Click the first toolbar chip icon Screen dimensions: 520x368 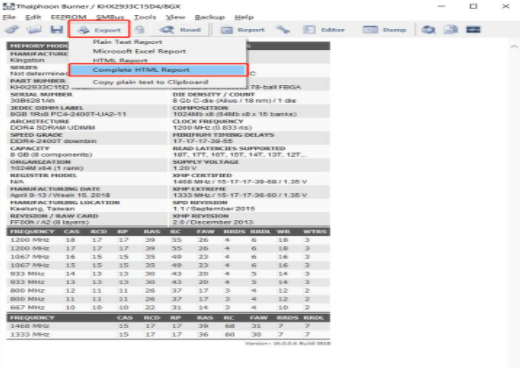click(12, 30)
